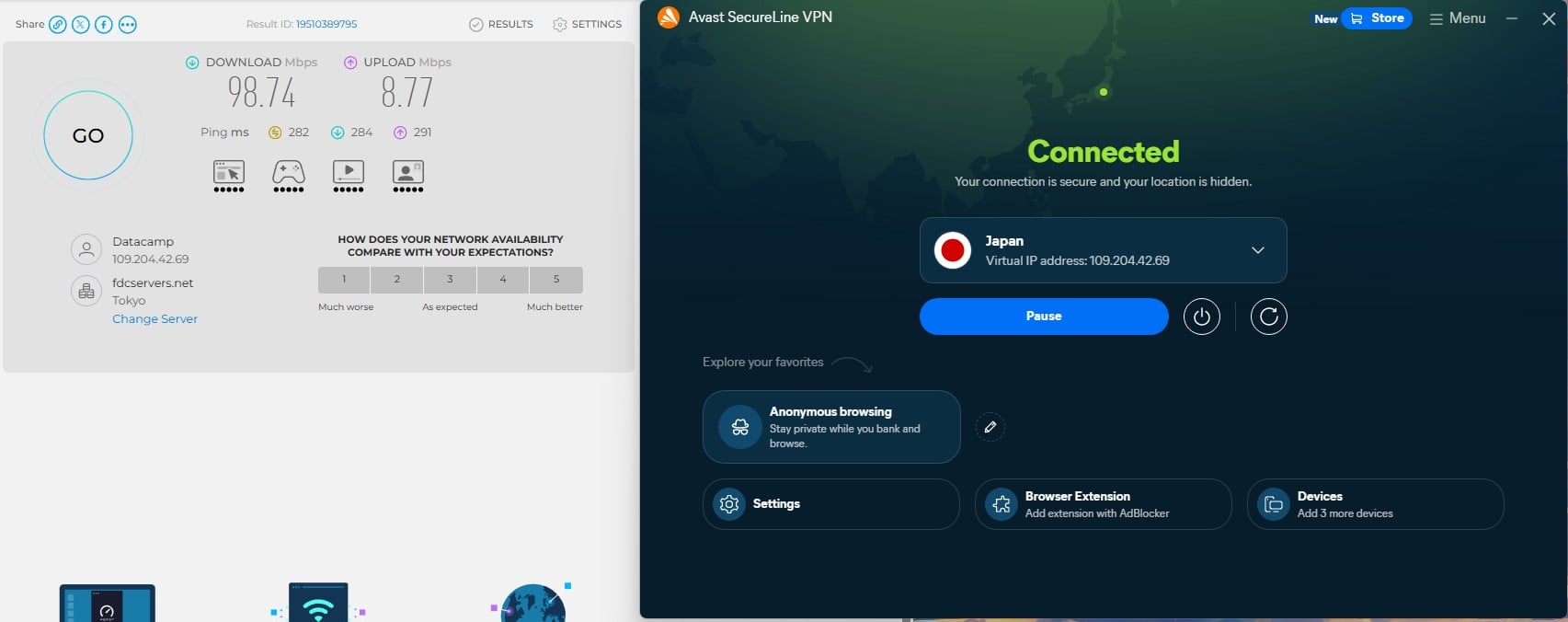The image size is (1568, 622).
Task: Click the Avast SecureLine VPN logo
Action: click(x=669, y=17)
